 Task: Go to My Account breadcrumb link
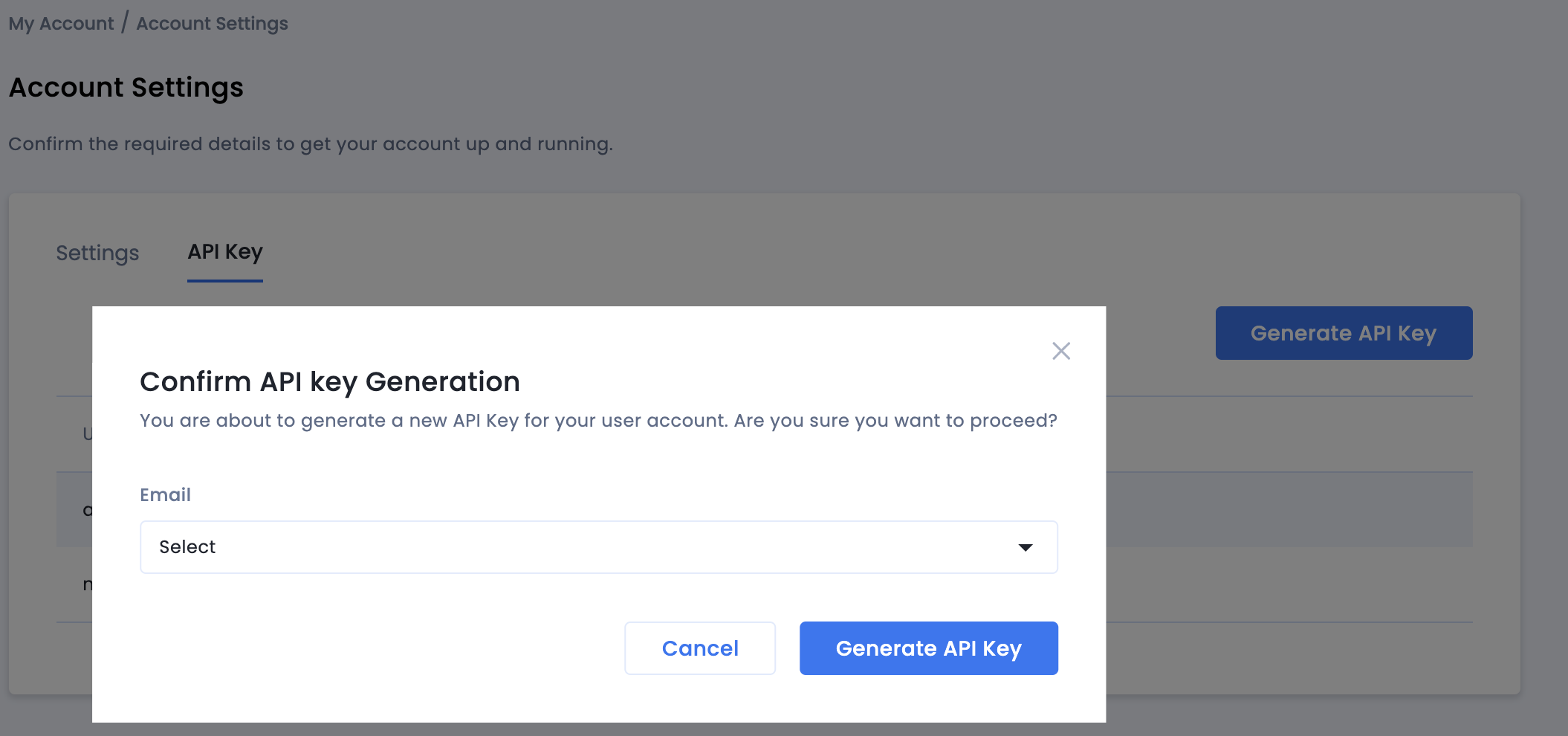click(61, 24)
